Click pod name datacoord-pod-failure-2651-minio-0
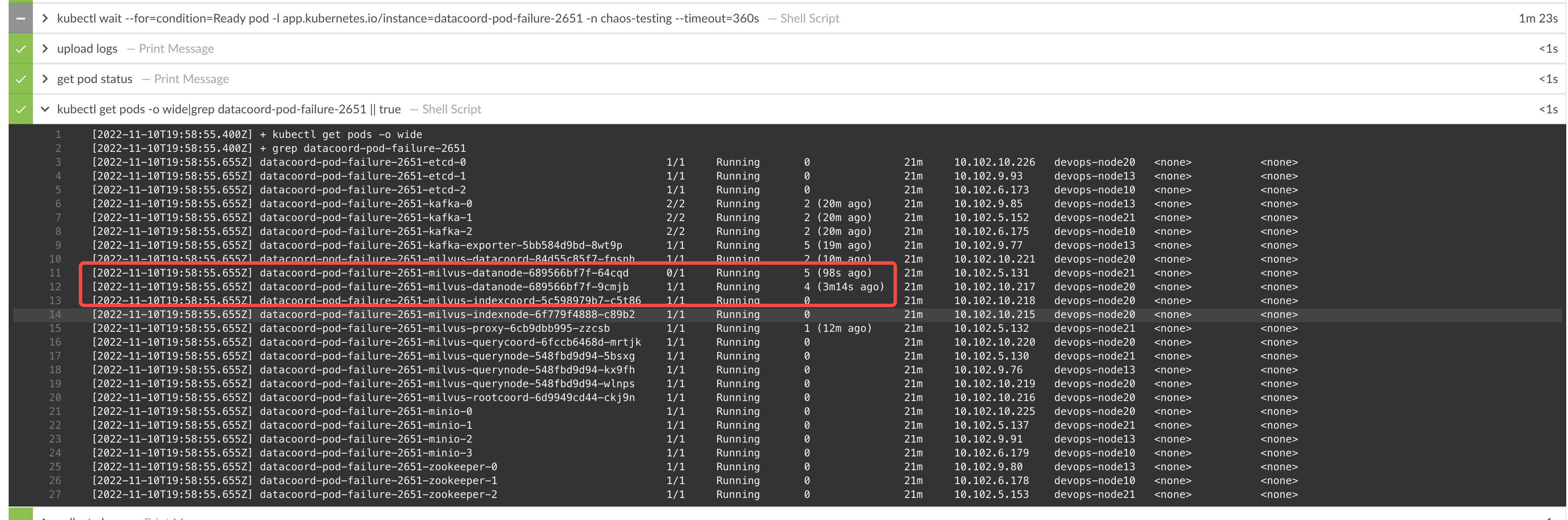1568x520 pixels. [366, 412]
